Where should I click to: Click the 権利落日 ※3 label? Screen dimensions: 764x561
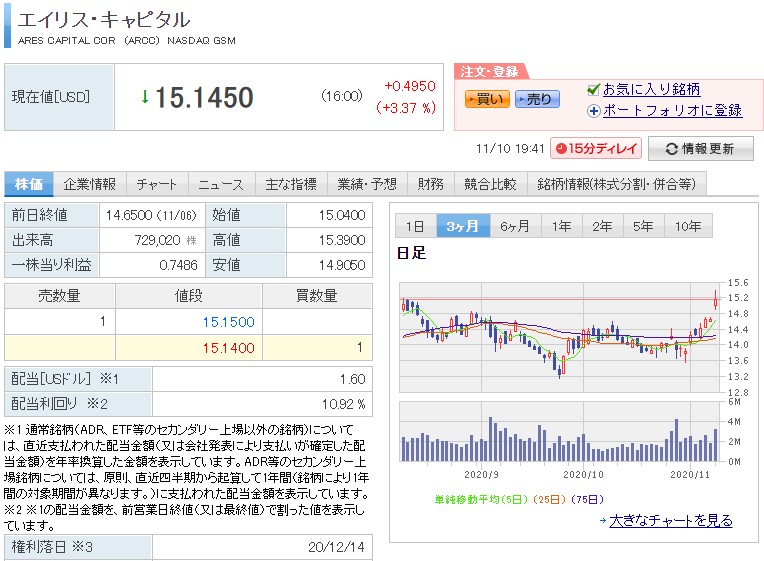tap(52, 547)
